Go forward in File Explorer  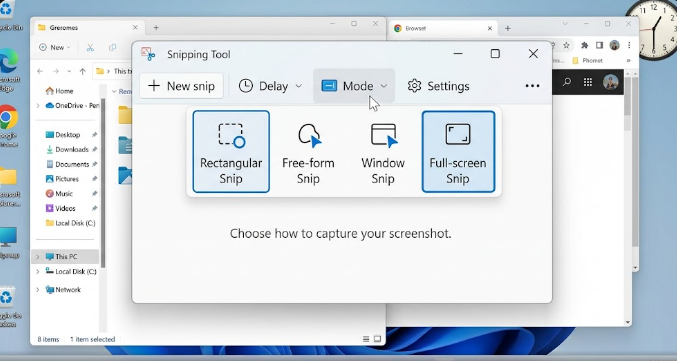click(x=56, y=71)
